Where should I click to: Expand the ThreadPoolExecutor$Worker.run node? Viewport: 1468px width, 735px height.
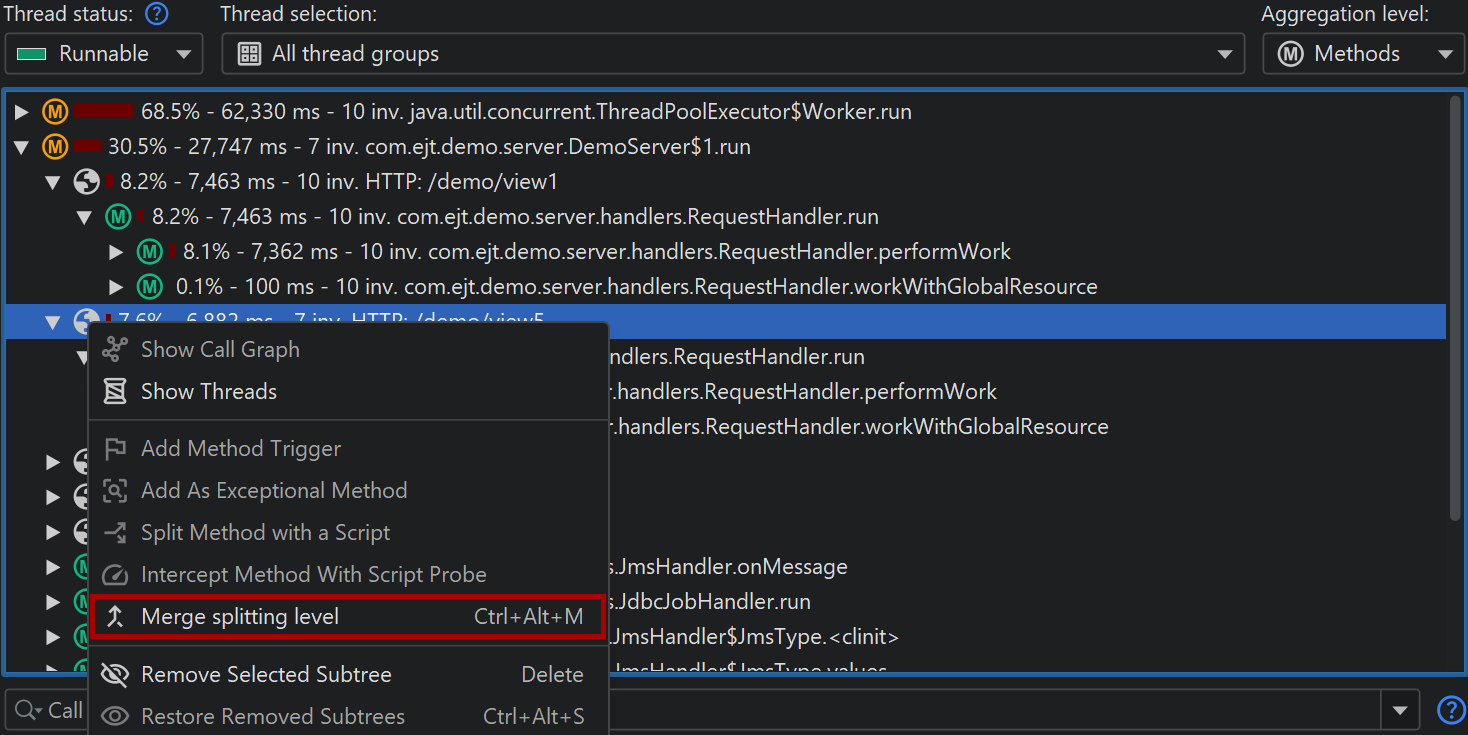[22, 112]
